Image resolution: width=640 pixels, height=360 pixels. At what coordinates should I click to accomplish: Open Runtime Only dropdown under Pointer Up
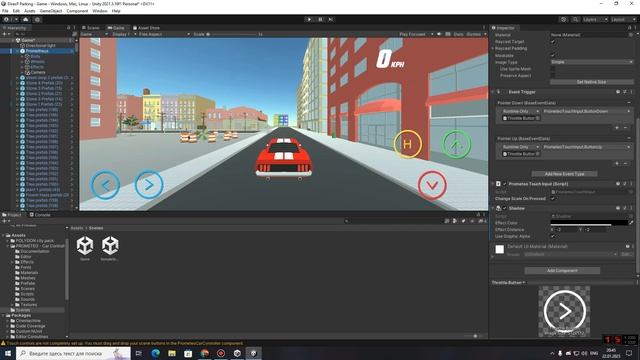[x=520, y=147]
